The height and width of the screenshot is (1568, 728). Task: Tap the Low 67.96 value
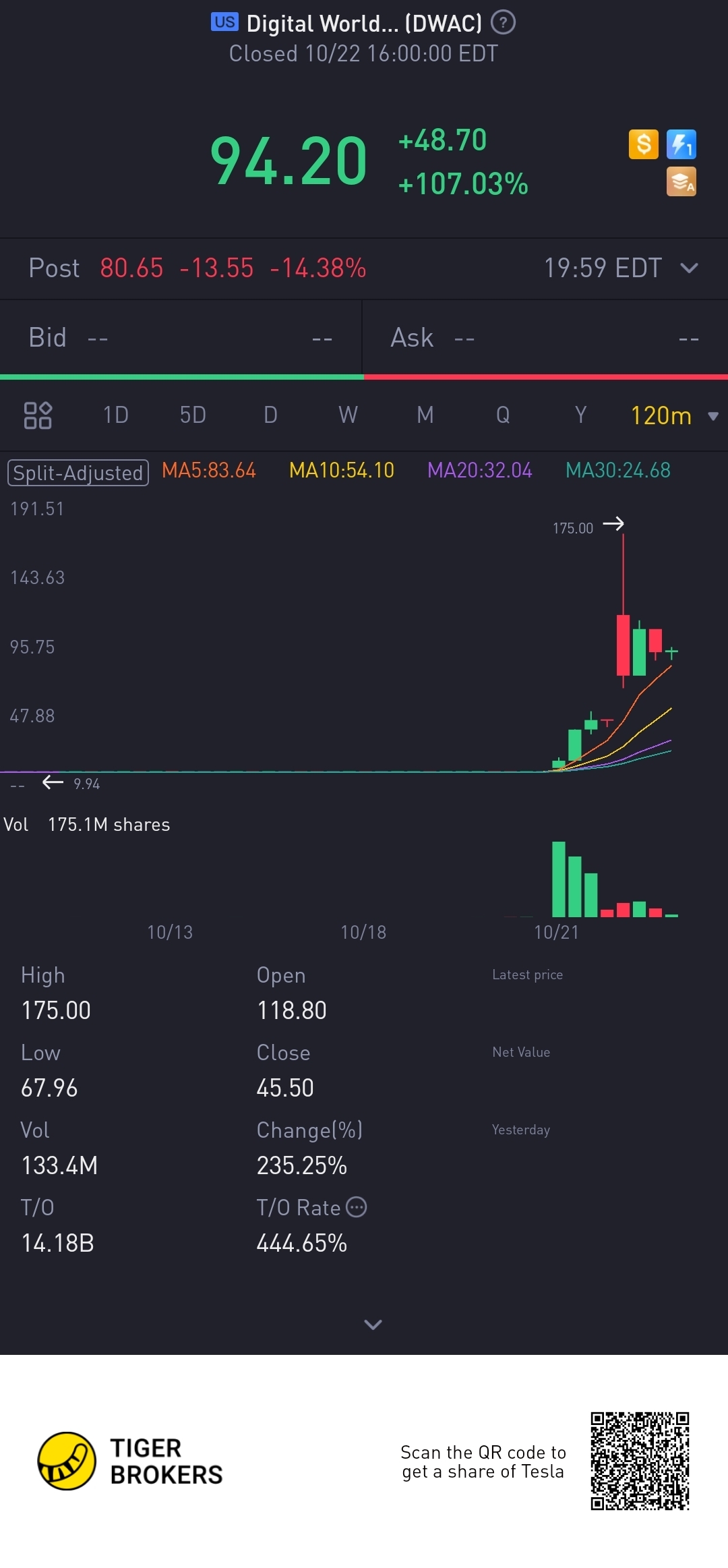[x=49, y=1088]
